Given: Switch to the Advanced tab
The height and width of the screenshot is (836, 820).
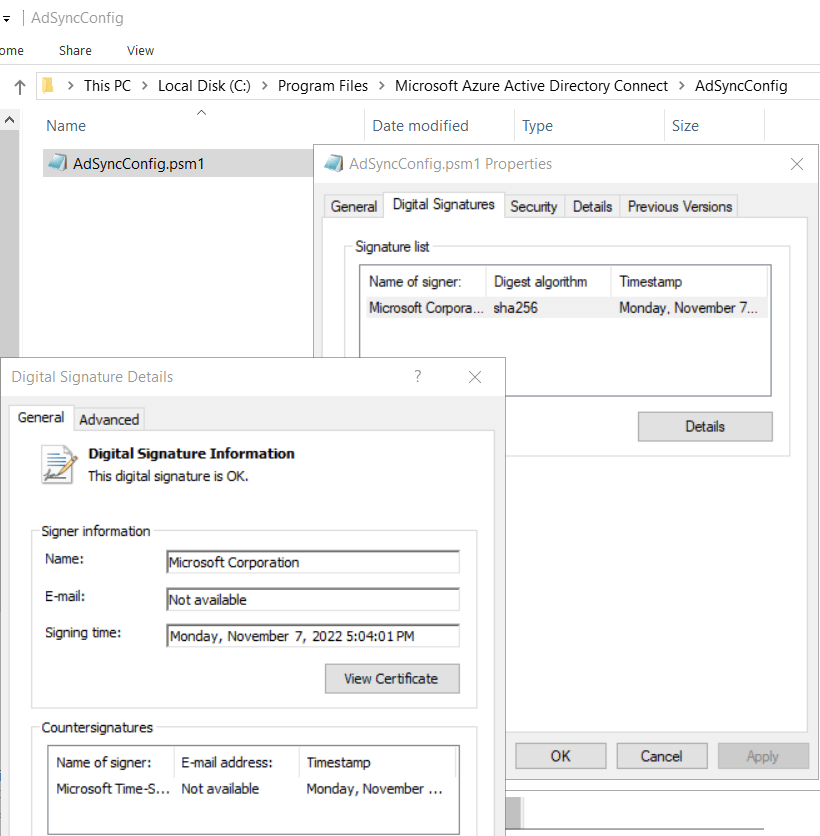Looking at the screenshot, I should (x=110, y=419).
